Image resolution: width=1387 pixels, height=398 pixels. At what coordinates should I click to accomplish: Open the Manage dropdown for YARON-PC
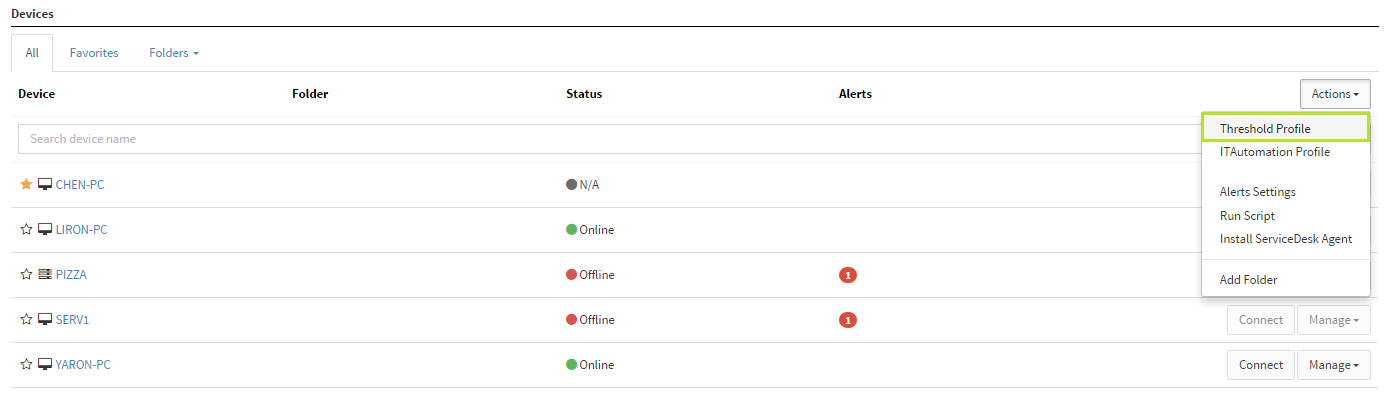[x=1334, y=365]
